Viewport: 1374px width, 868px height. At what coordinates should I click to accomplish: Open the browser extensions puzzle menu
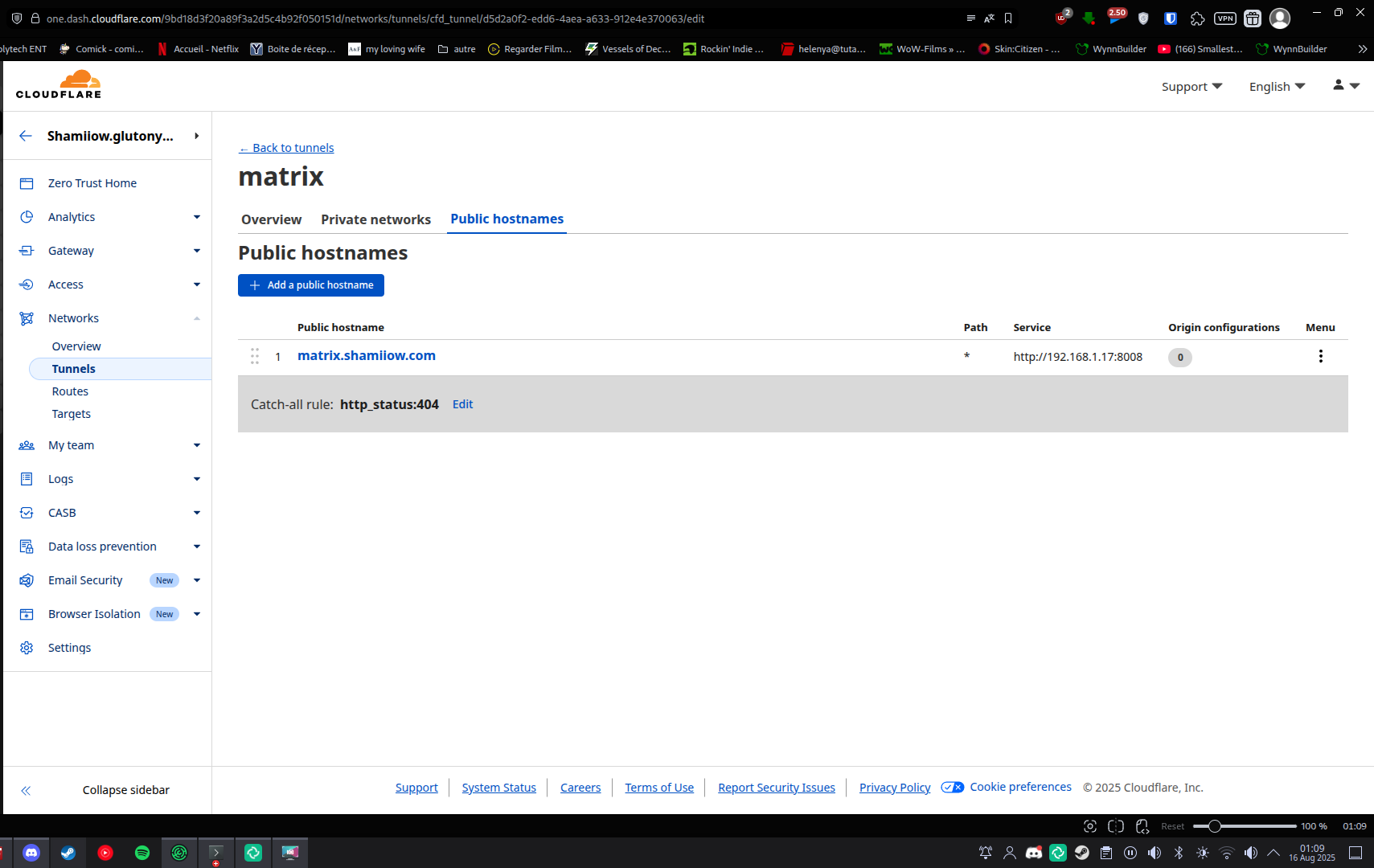point(1197,18)
